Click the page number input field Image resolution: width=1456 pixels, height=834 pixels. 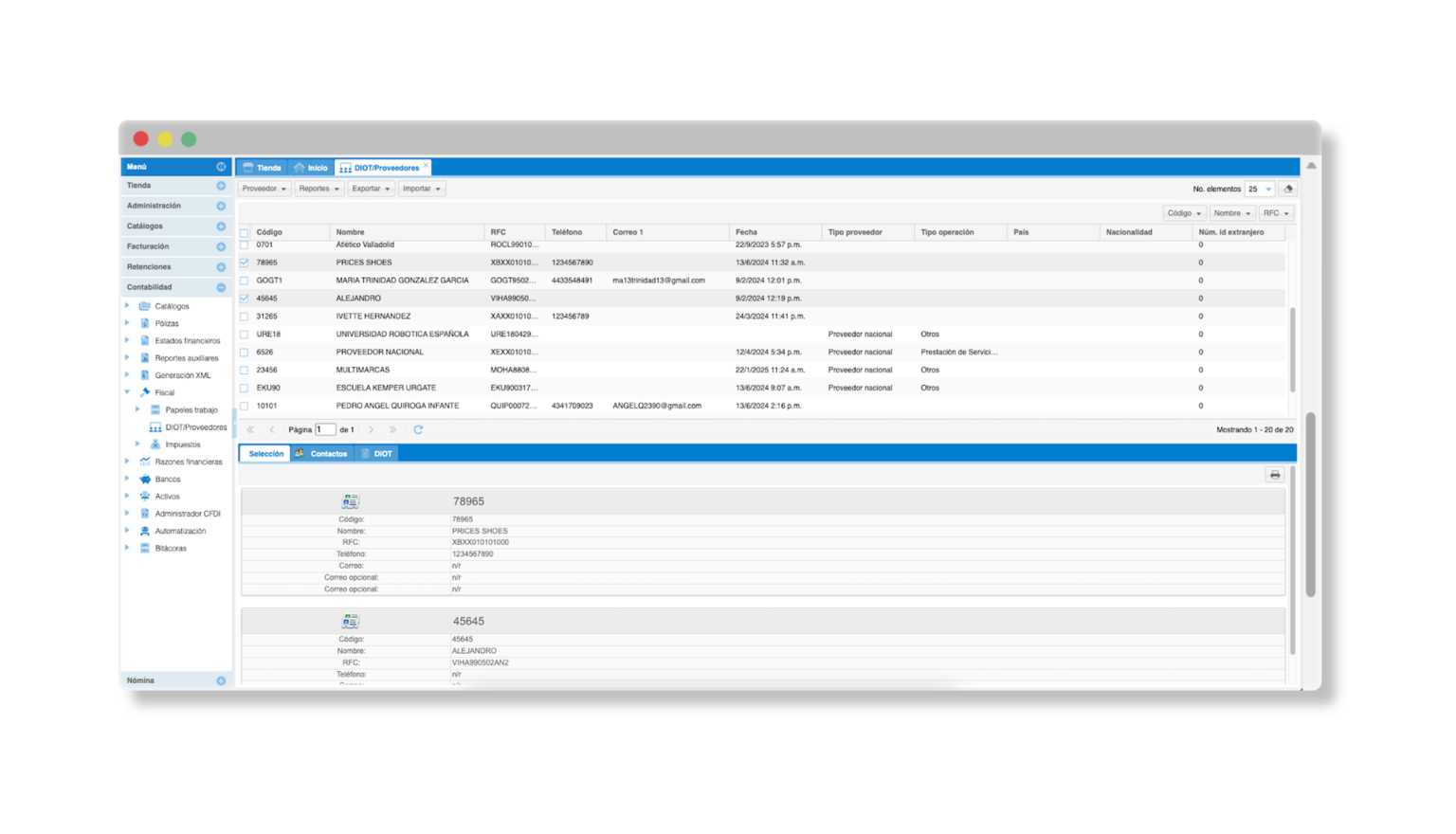[x=325, y=430]
